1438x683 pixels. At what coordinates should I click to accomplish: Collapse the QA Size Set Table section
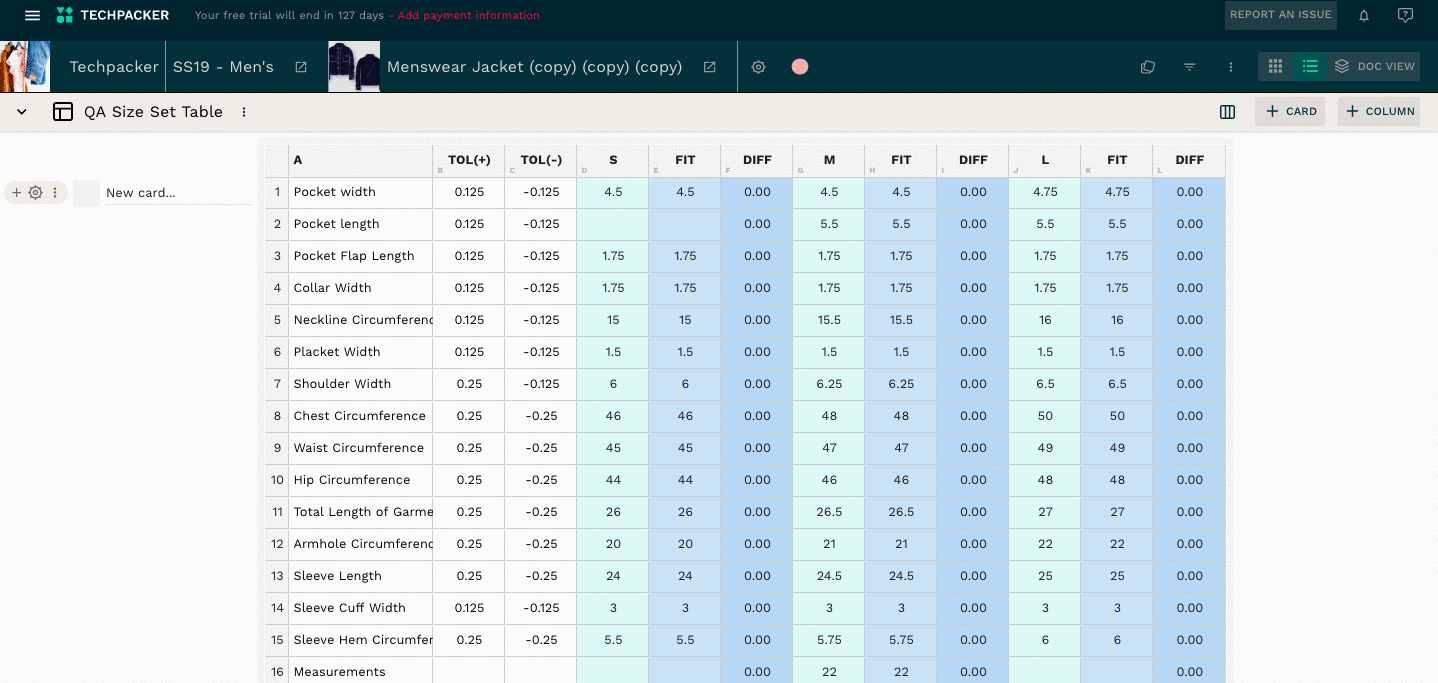tap(22, 112)
